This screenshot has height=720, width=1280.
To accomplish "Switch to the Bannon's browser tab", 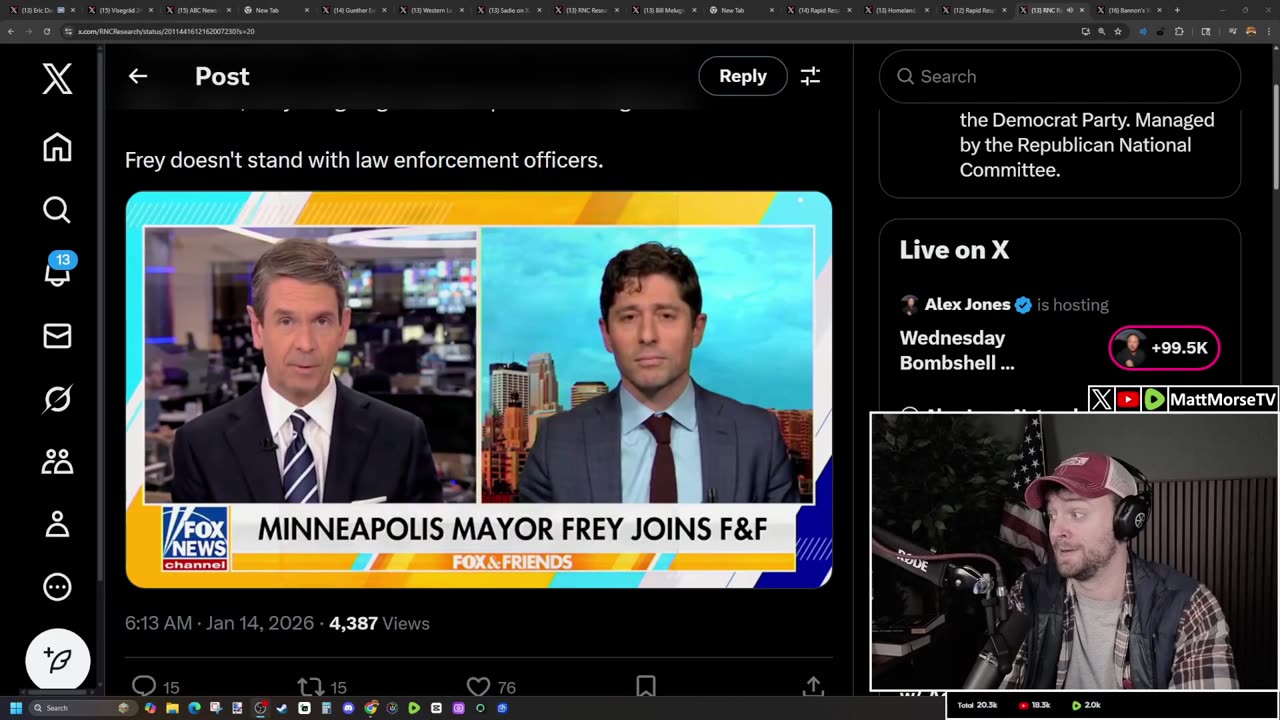I will 1129,10.
